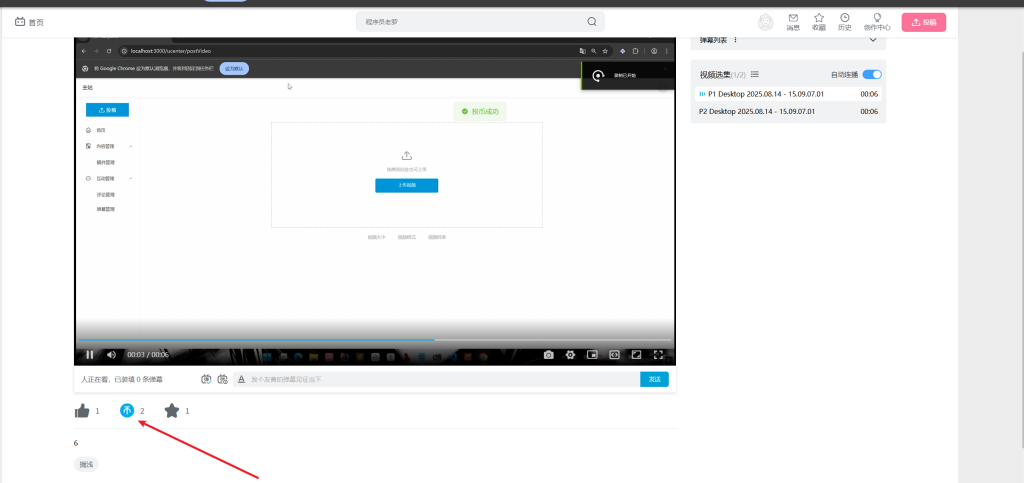Open the player settings gear
Viewport: 1024px width, 483px height.
click(570, 354)
